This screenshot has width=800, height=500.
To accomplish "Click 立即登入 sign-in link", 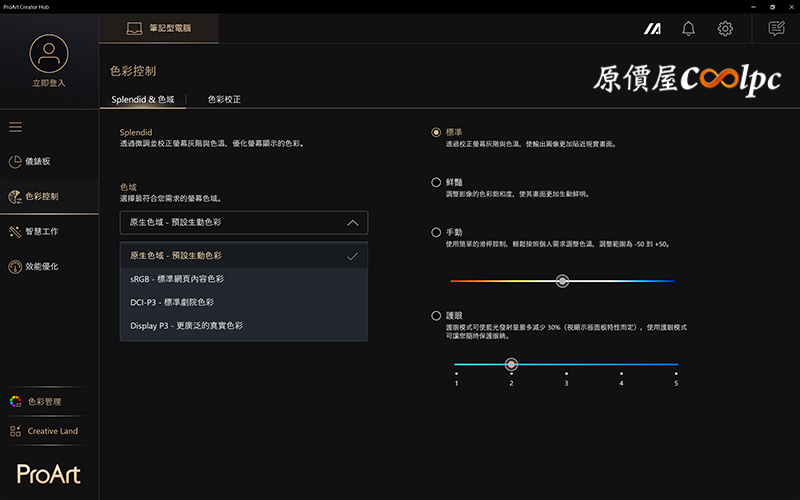I will [49, 83].
